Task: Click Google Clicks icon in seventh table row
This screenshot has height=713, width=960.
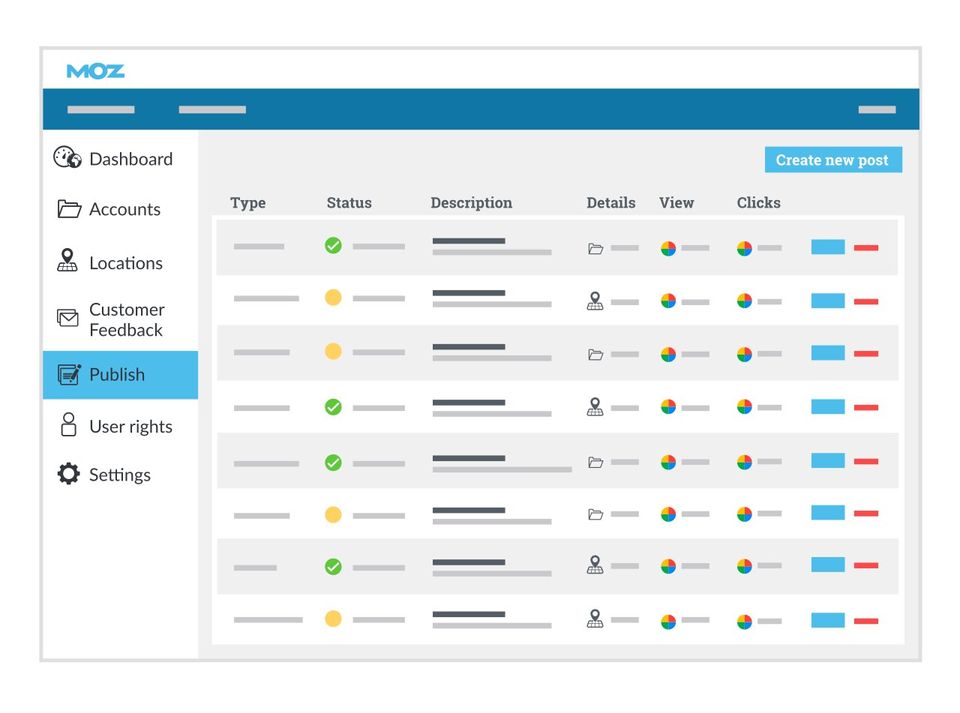Action: coord(744,566)
